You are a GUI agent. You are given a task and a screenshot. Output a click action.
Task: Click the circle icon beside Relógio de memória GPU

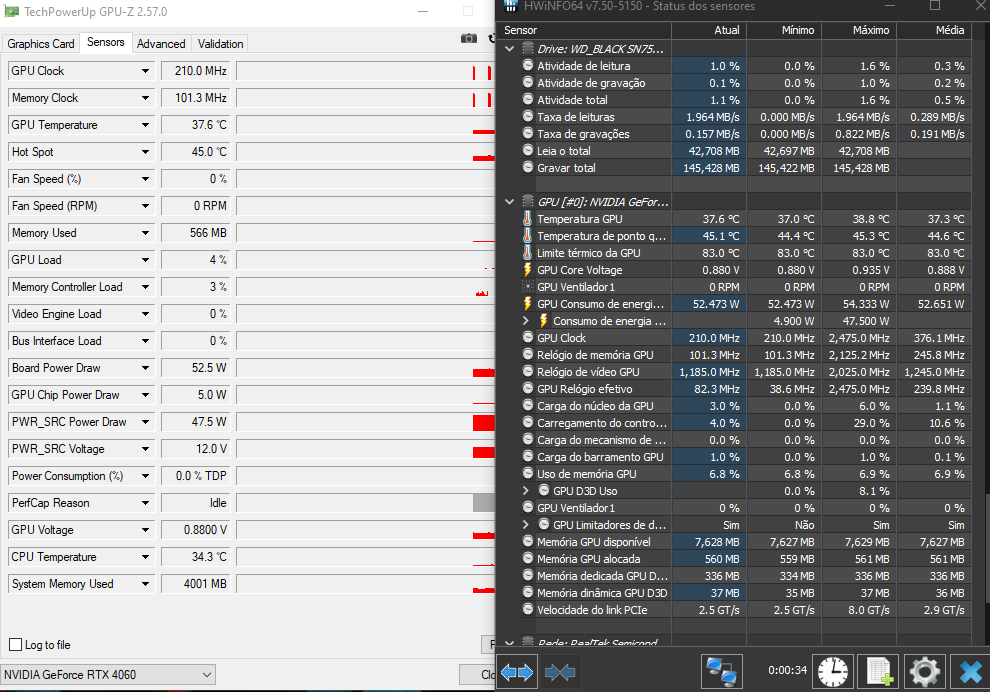tap(528, 354)
